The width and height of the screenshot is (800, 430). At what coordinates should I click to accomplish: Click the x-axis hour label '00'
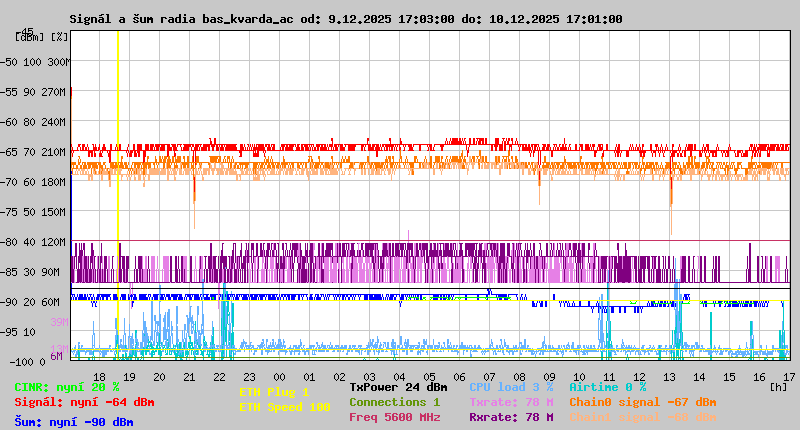(x=279, y=377)
